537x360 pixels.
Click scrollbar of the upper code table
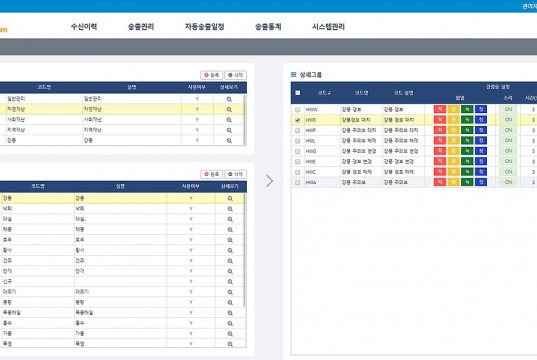(x=245, y=119)
